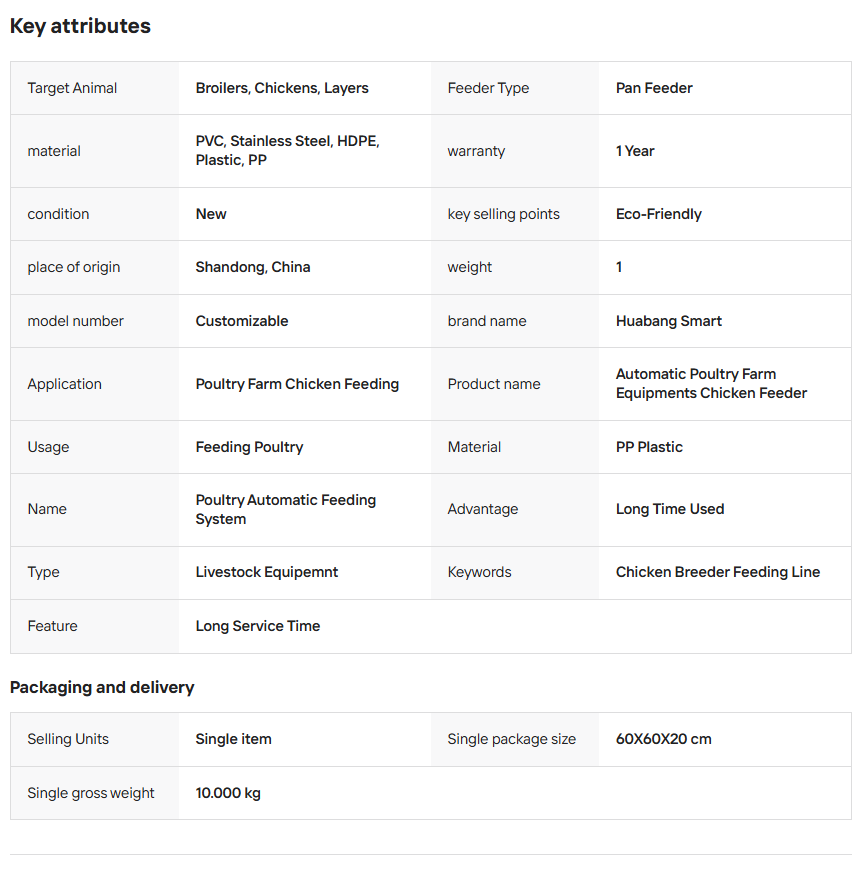Viewport: 860px width, 873px height.
Task: Select Poultry Farm Chicken Feeding application text
Action: [x=297, y=384]
